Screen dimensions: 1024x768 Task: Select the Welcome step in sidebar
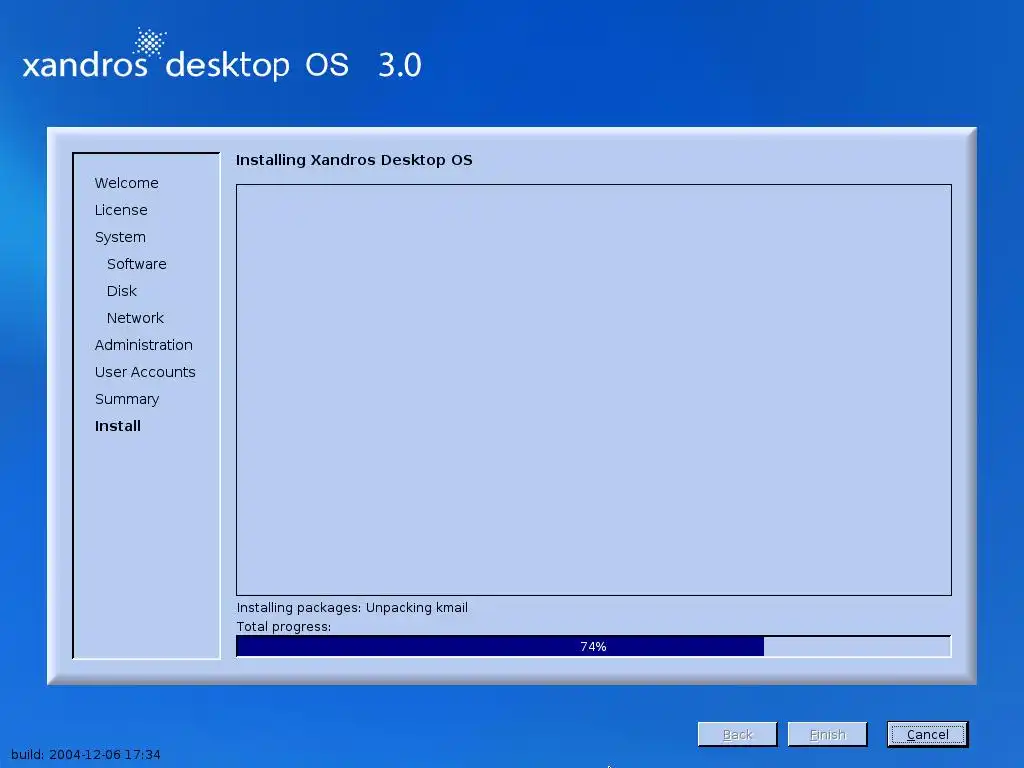pos(127,183)
